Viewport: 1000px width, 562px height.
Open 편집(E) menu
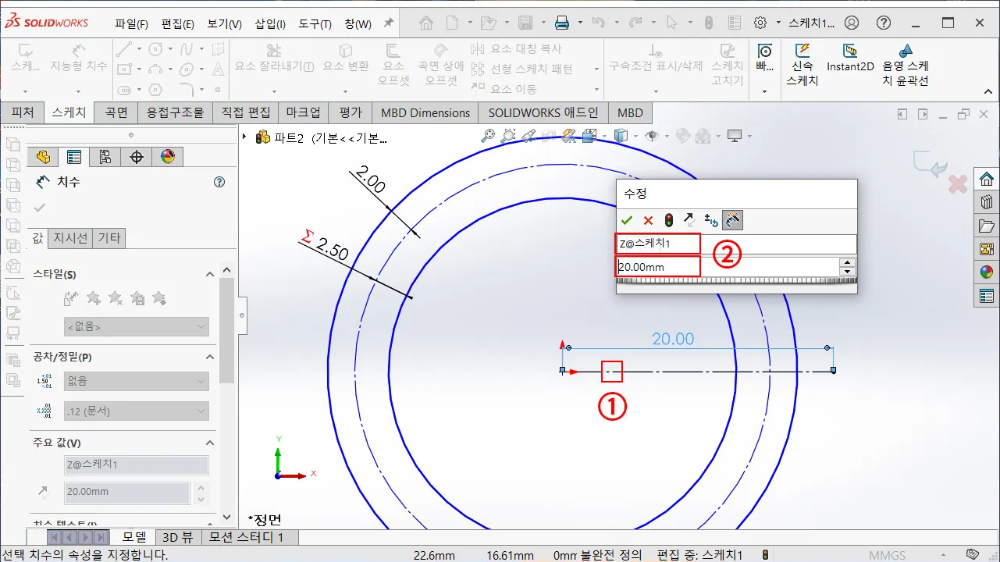point(177,24)
